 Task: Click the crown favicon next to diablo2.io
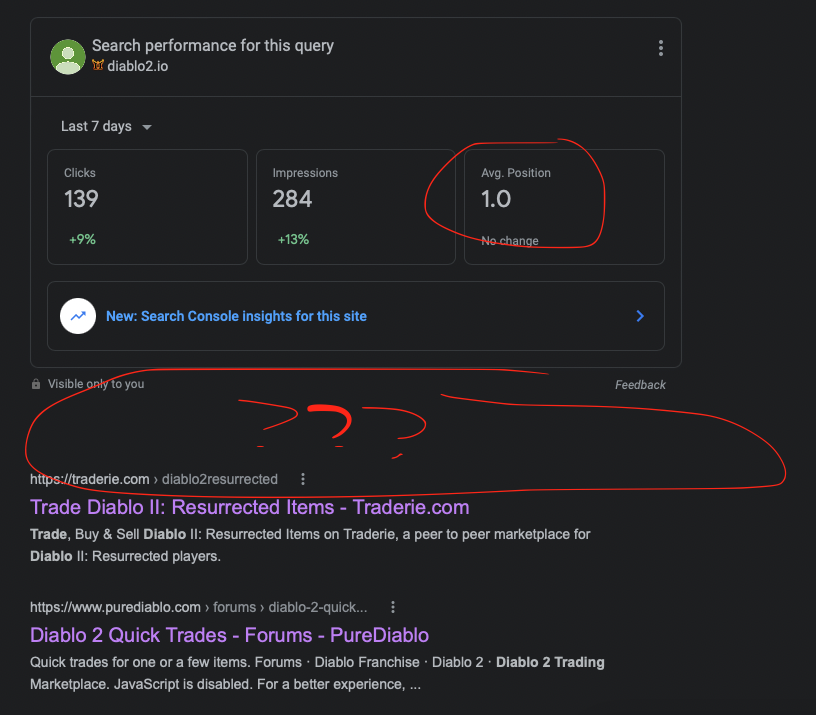(98, 66)
